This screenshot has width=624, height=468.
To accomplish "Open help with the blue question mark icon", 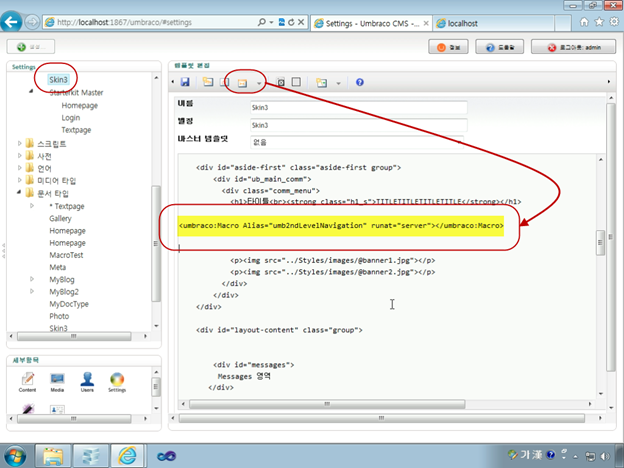I will click(360, 82).
